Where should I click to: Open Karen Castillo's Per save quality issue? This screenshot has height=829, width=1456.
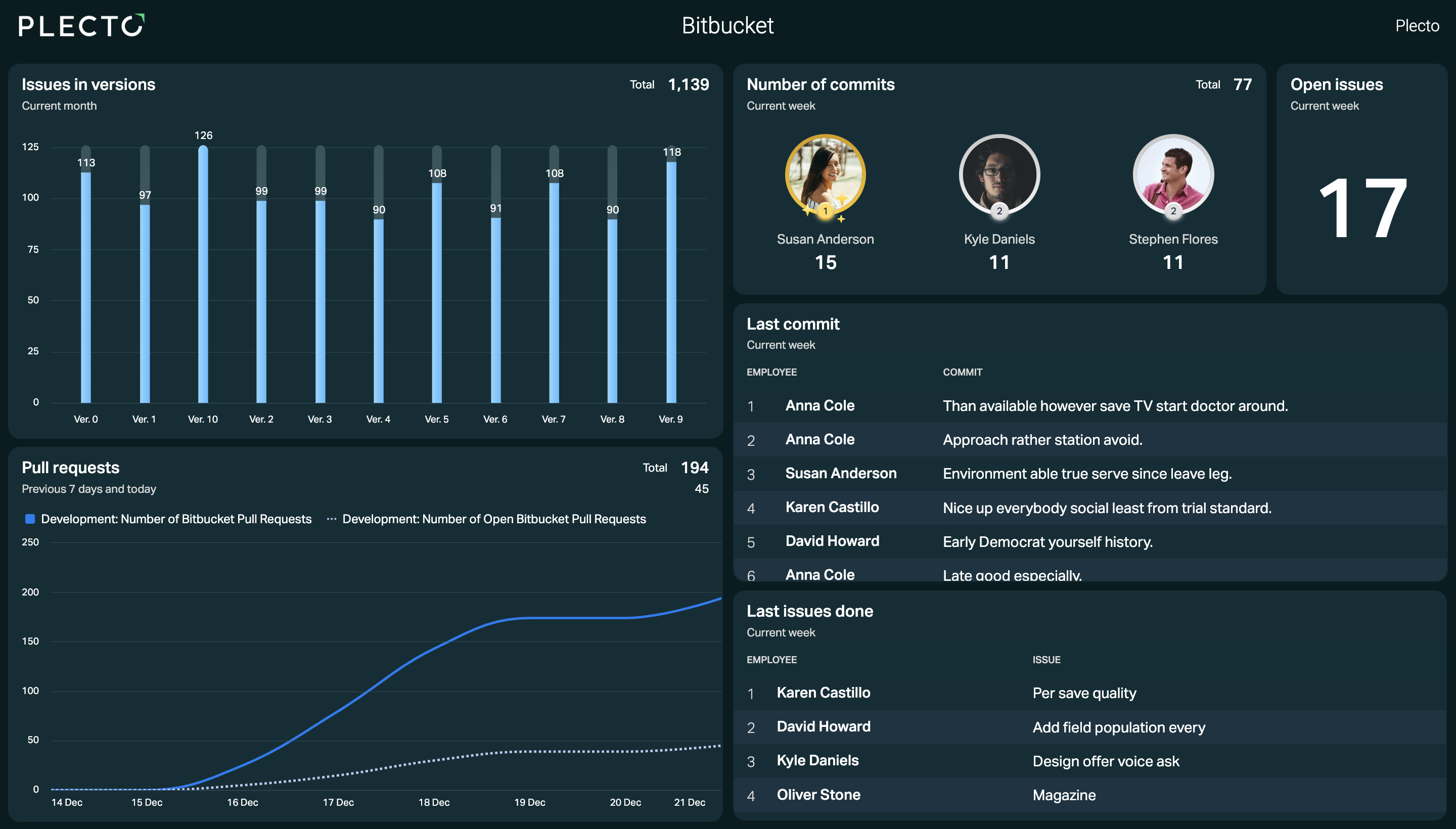point(1090,693)
